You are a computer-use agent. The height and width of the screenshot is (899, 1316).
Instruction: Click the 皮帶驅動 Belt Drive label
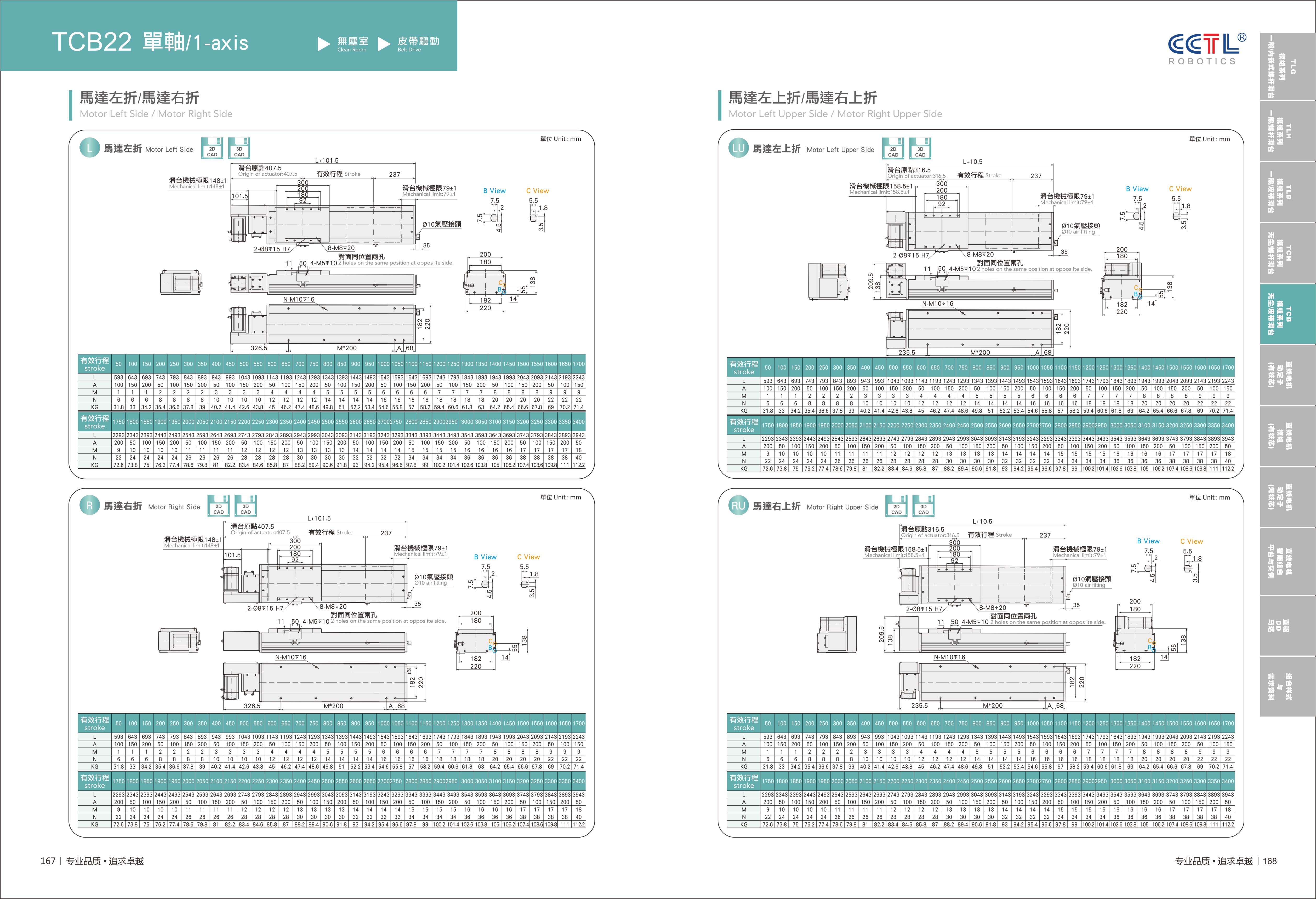click(x=418, y=44)
